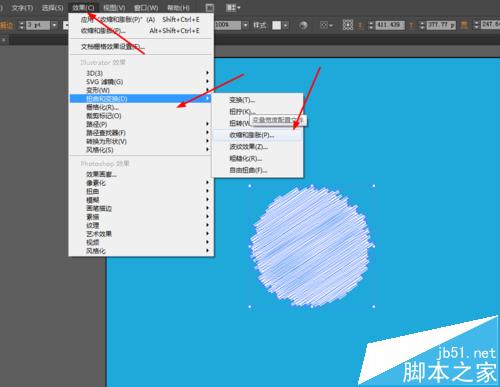Open the 窗口(W) menu

click(146, 7)
